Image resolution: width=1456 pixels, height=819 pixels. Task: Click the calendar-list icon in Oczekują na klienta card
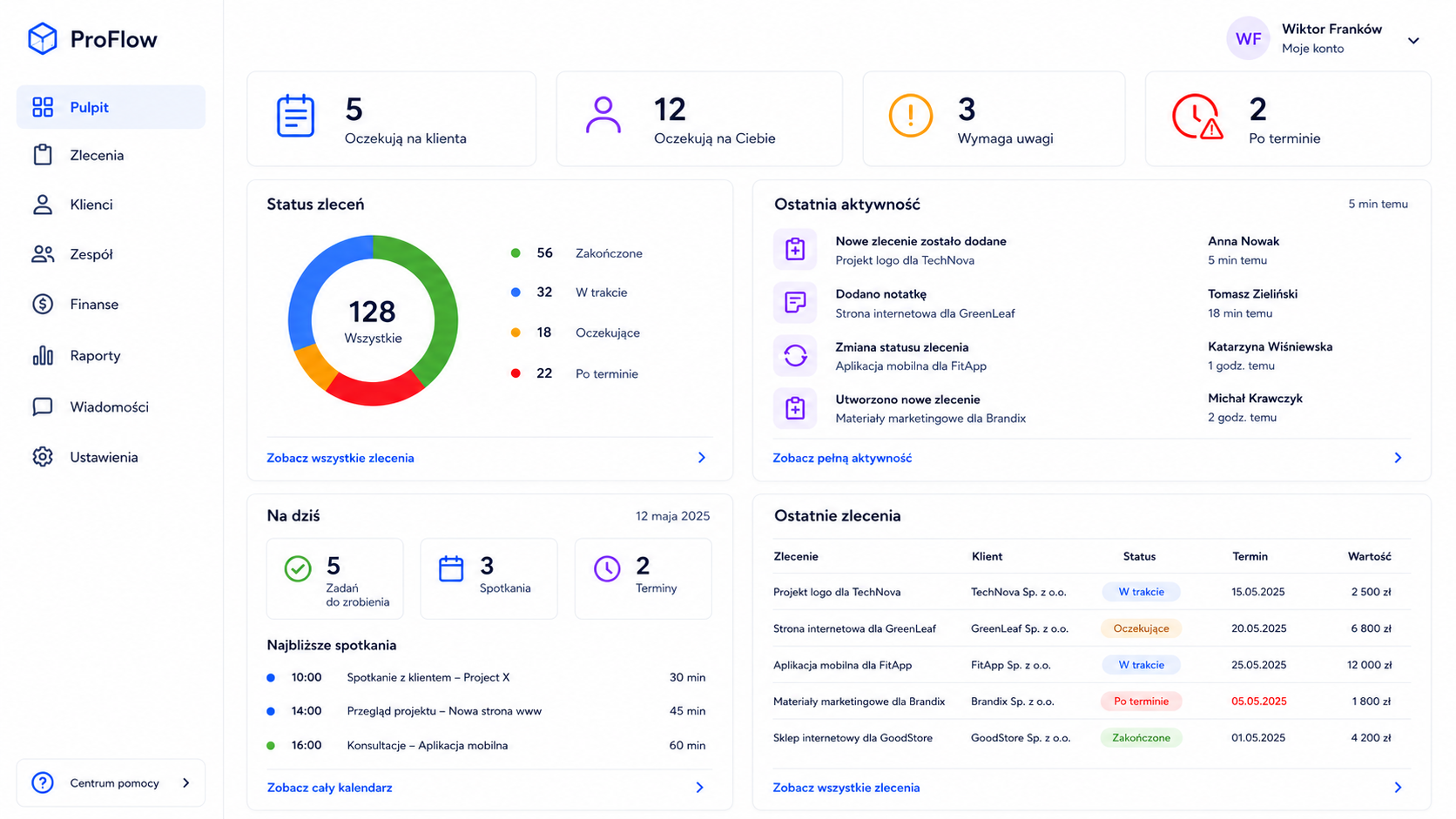295,116
